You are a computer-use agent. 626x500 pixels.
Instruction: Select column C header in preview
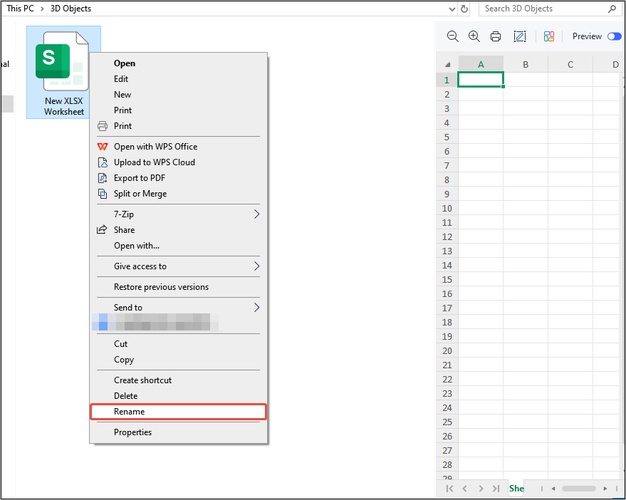pyautogui.click(x=570, y=64)
